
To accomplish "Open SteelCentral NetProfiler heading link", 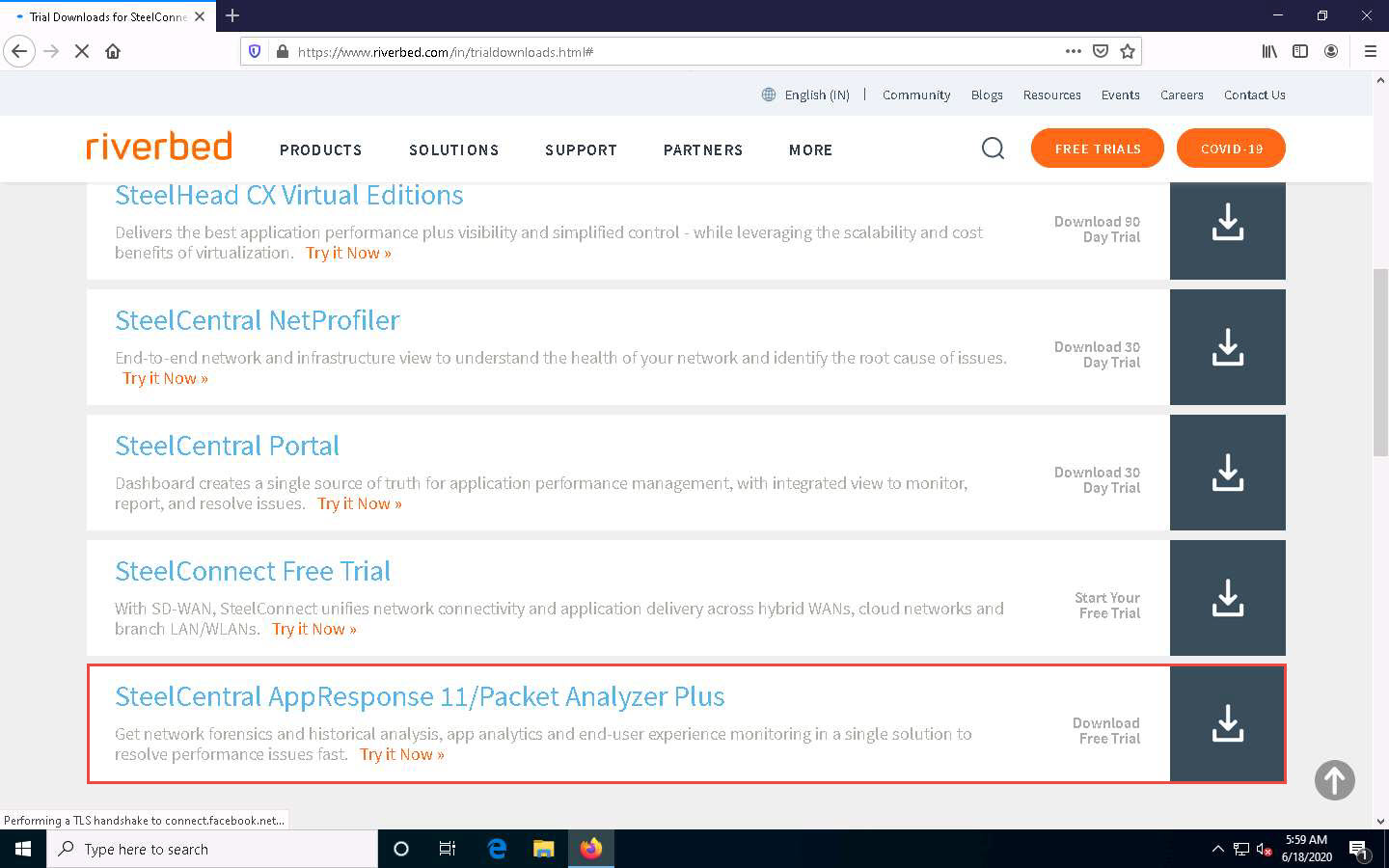I will coord(258,320).
